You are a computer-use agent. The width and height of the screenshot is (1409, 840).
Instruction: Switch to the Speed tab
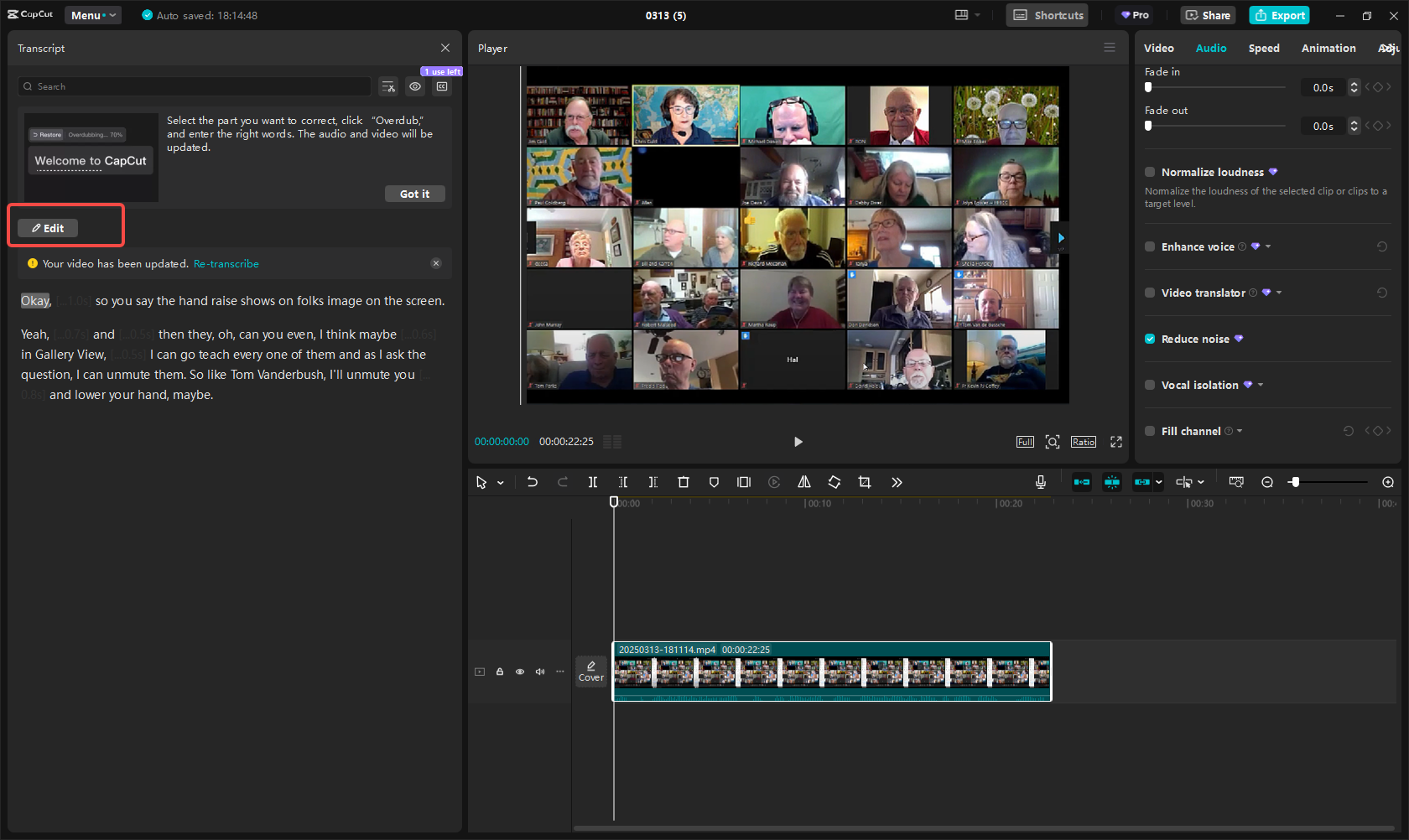point(1264,48)
